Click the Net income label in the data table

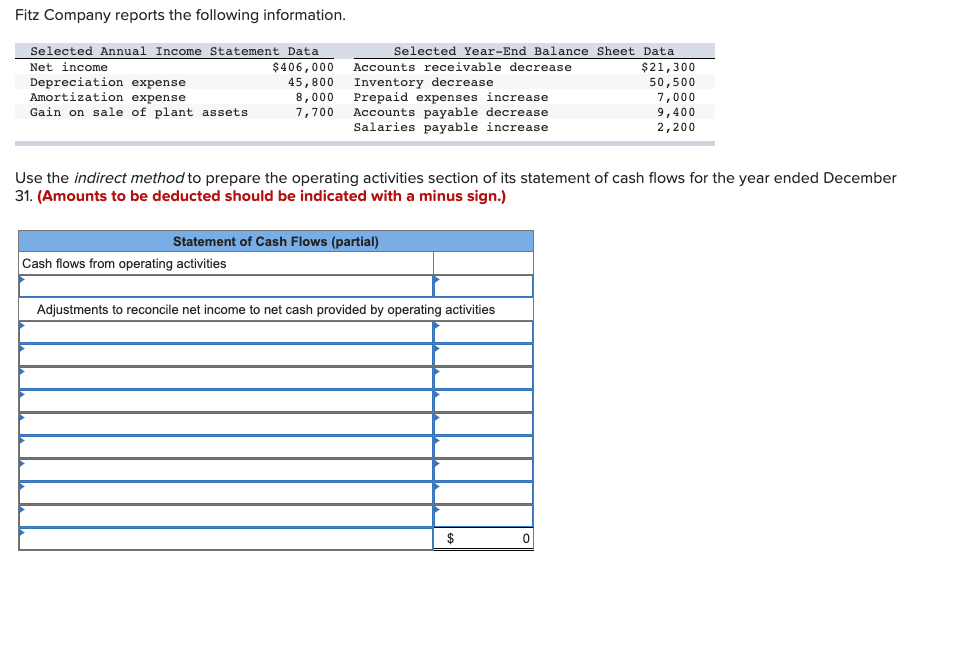[69, 67]
